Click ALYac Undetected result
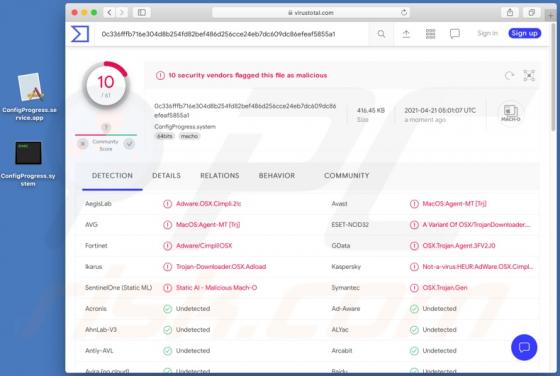The height and width of the screenshot is (376, 560). [439, 330]
